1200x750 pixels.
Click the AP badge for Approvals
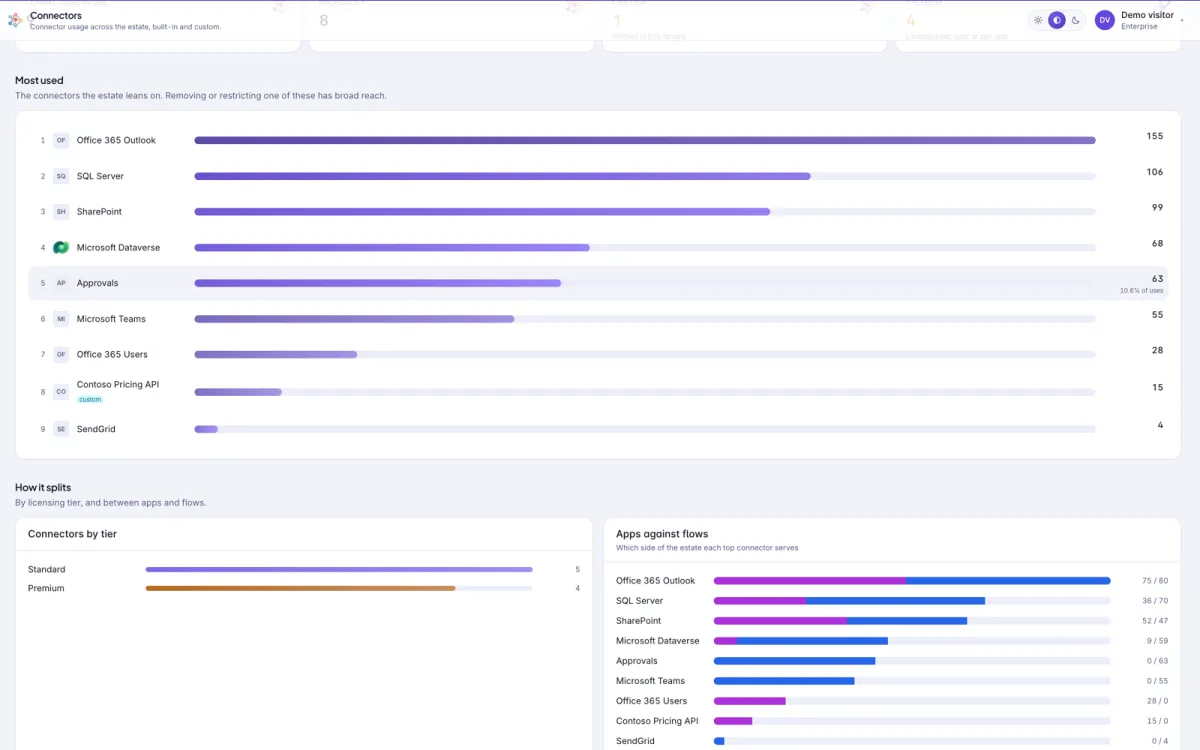point(61,283)
